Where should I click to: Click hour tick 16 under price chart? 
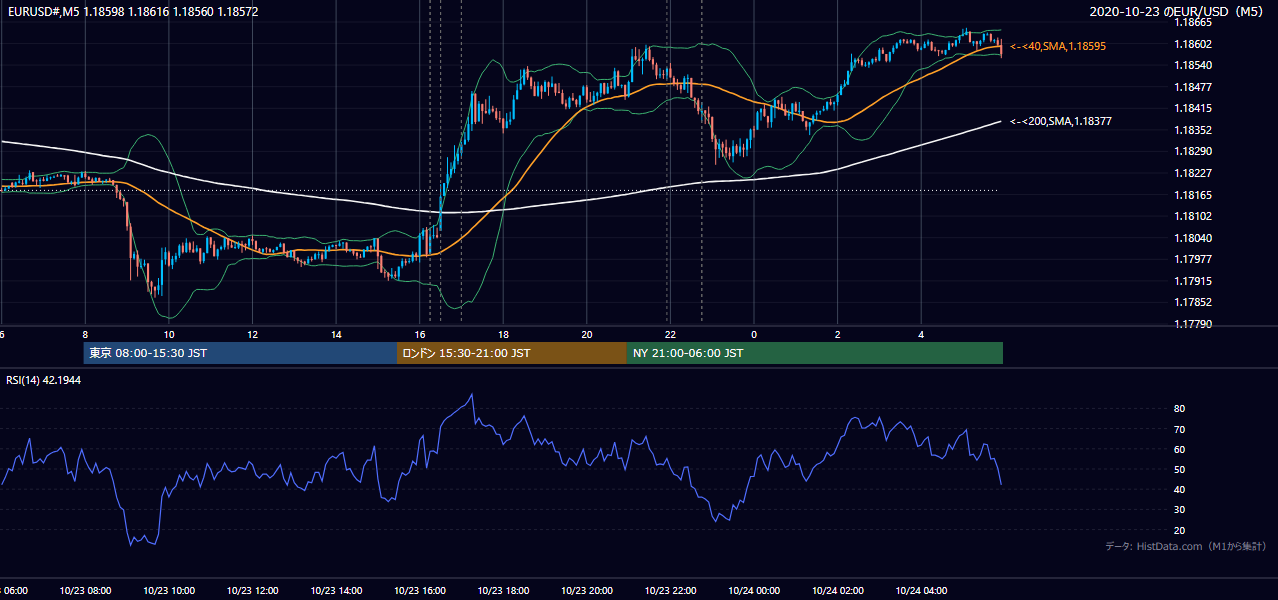[420, 334]
